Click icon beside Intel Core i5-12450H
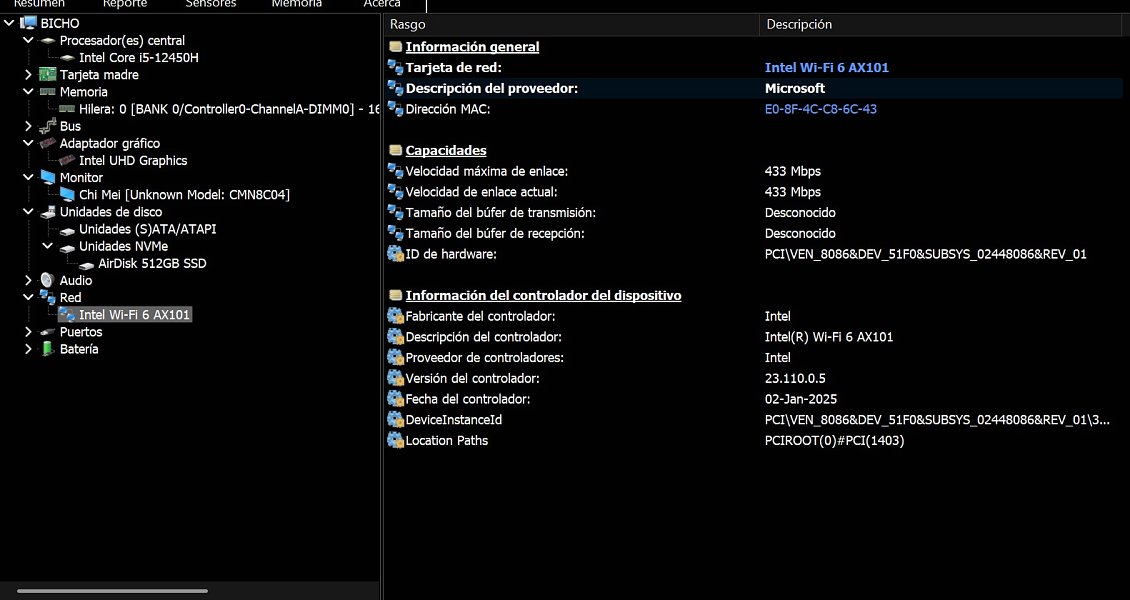This screenshot has height=600, width=1130. [x=67, y=58]
